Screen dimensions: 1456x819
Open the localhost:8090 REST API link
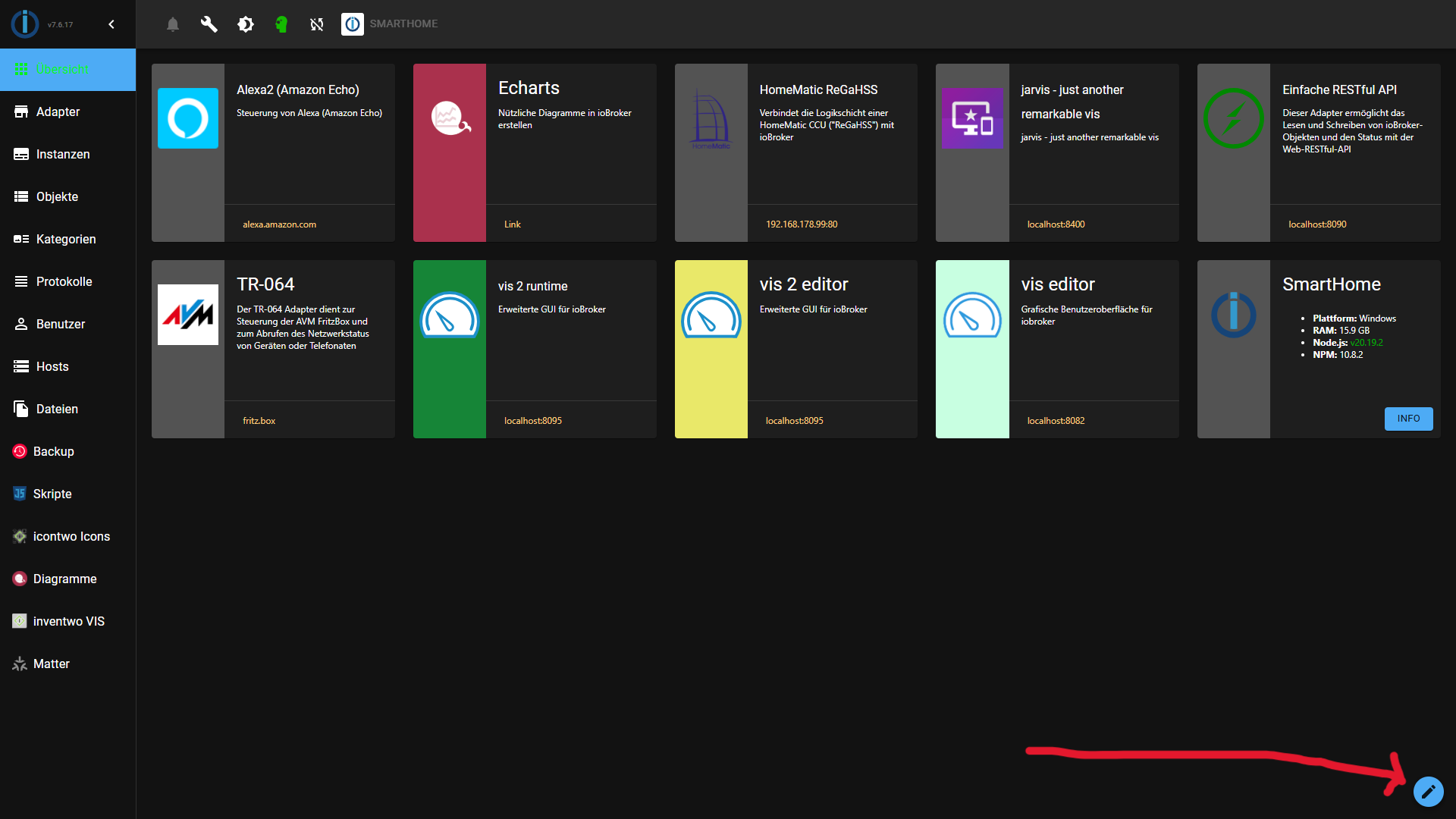[1317, 224]
